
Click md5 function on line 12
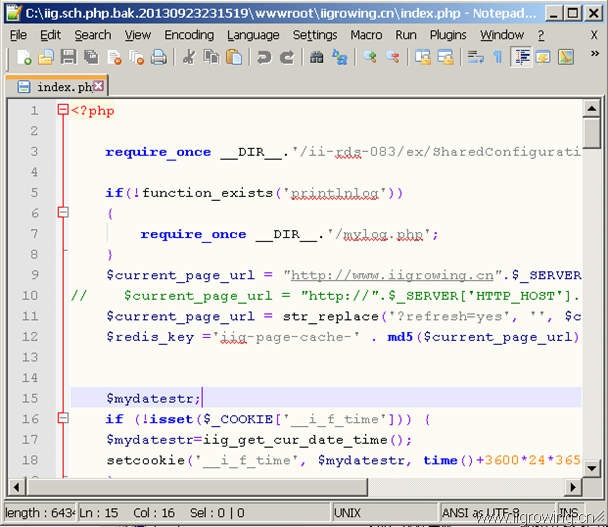[399, 337]
